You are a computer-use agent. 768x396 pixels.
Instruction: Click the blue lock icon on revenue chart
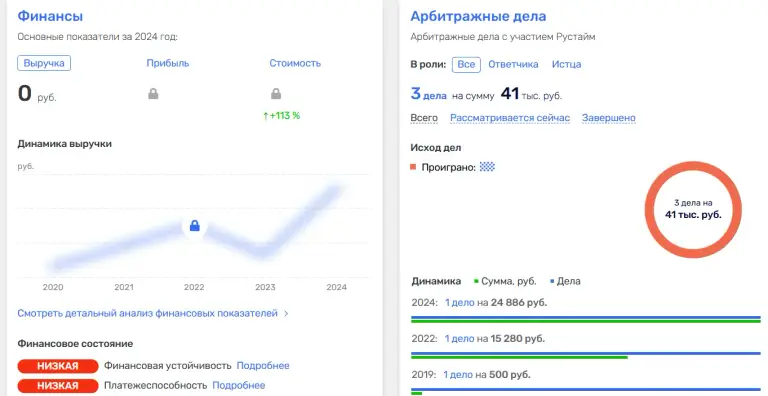point(194,226)
